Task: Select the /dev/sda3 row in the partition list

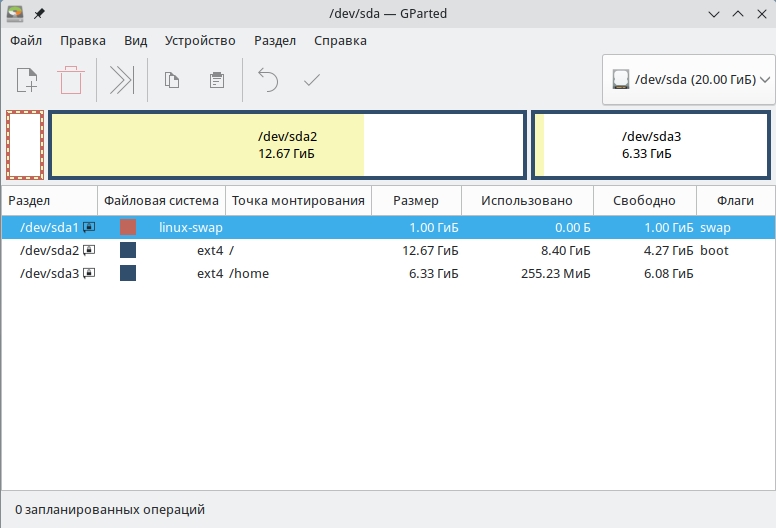Action: pyautogui.click(x=300, y=273)
